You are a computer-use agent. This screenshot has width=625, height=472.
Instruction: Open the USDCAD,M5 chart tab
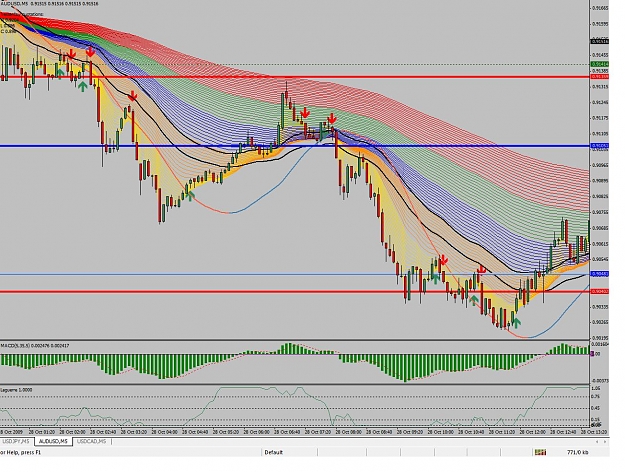tap(91, 441)
